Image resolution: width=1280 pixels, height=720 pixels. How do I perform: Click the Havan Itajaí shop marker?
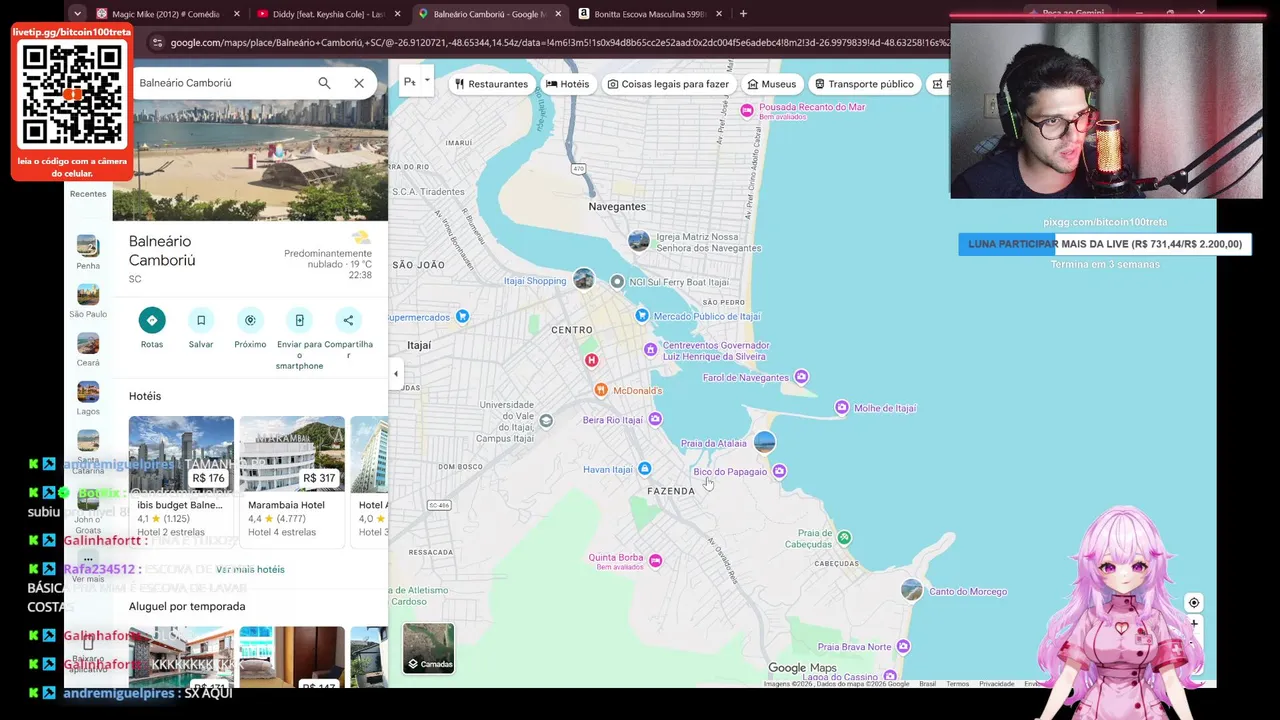click(645, 469)
